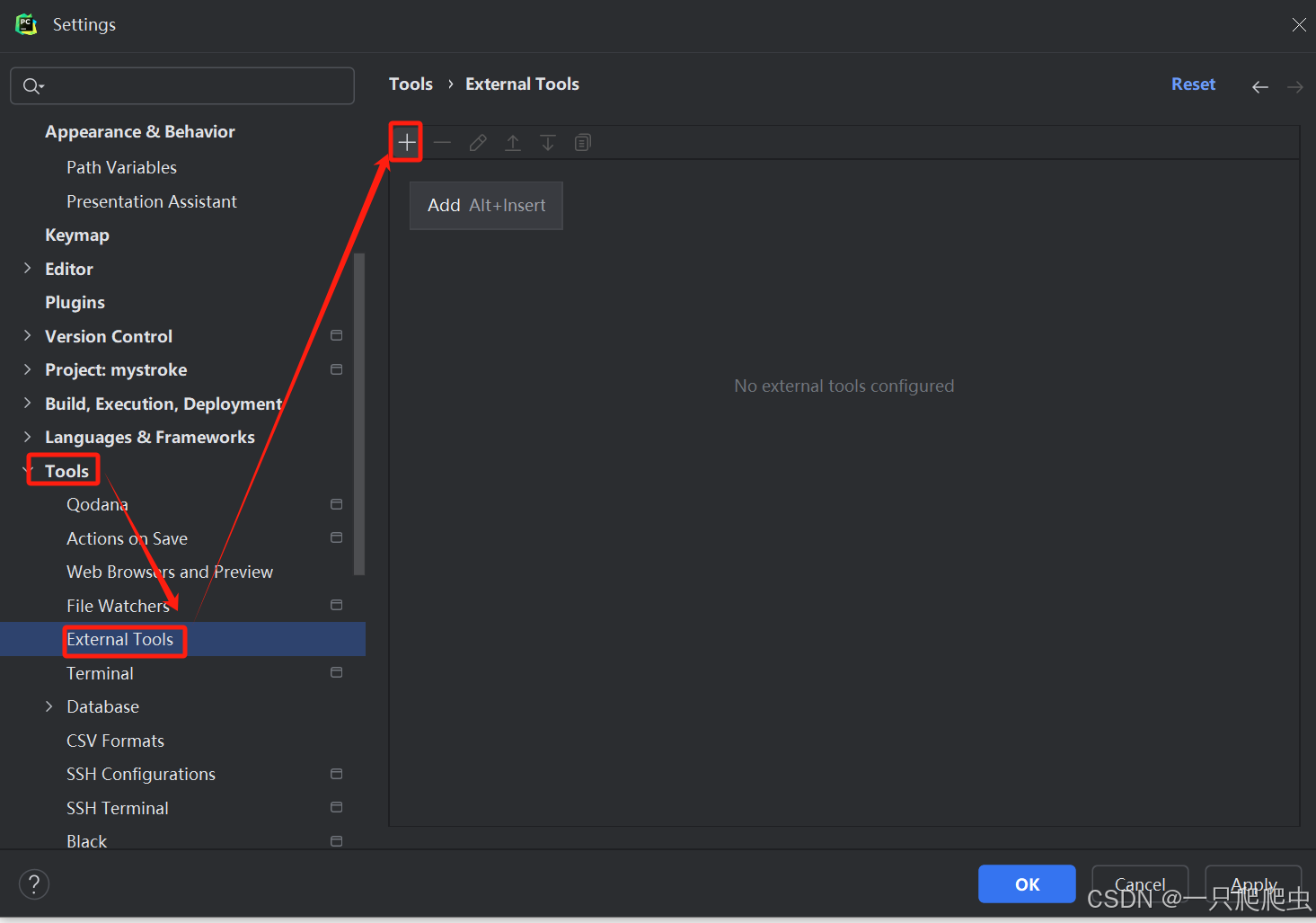
Task: Click the Database tree item label
Action: point(102,706)
